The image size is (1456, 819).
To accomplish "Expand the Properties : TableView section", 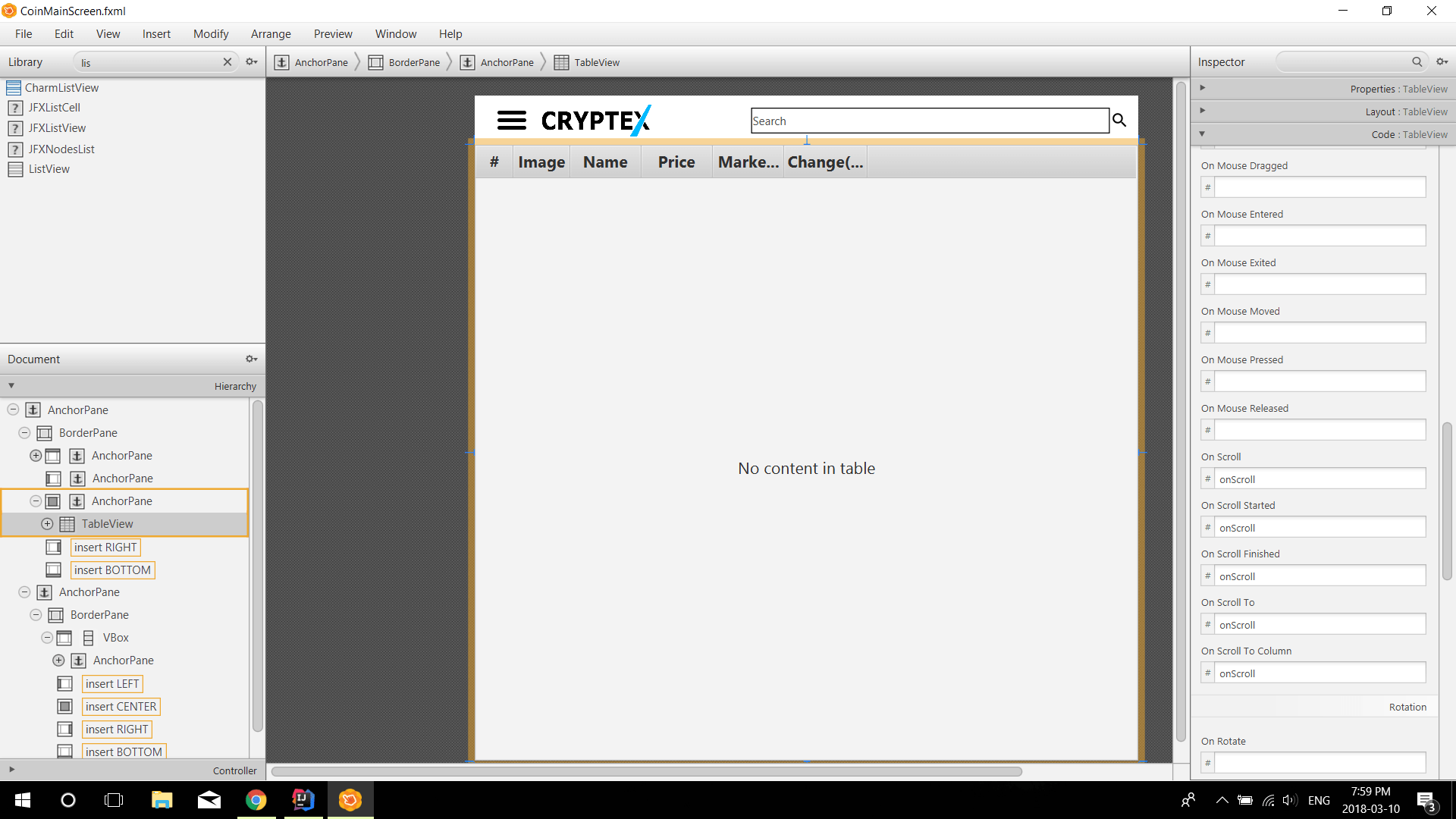I will coord(1203,87).
